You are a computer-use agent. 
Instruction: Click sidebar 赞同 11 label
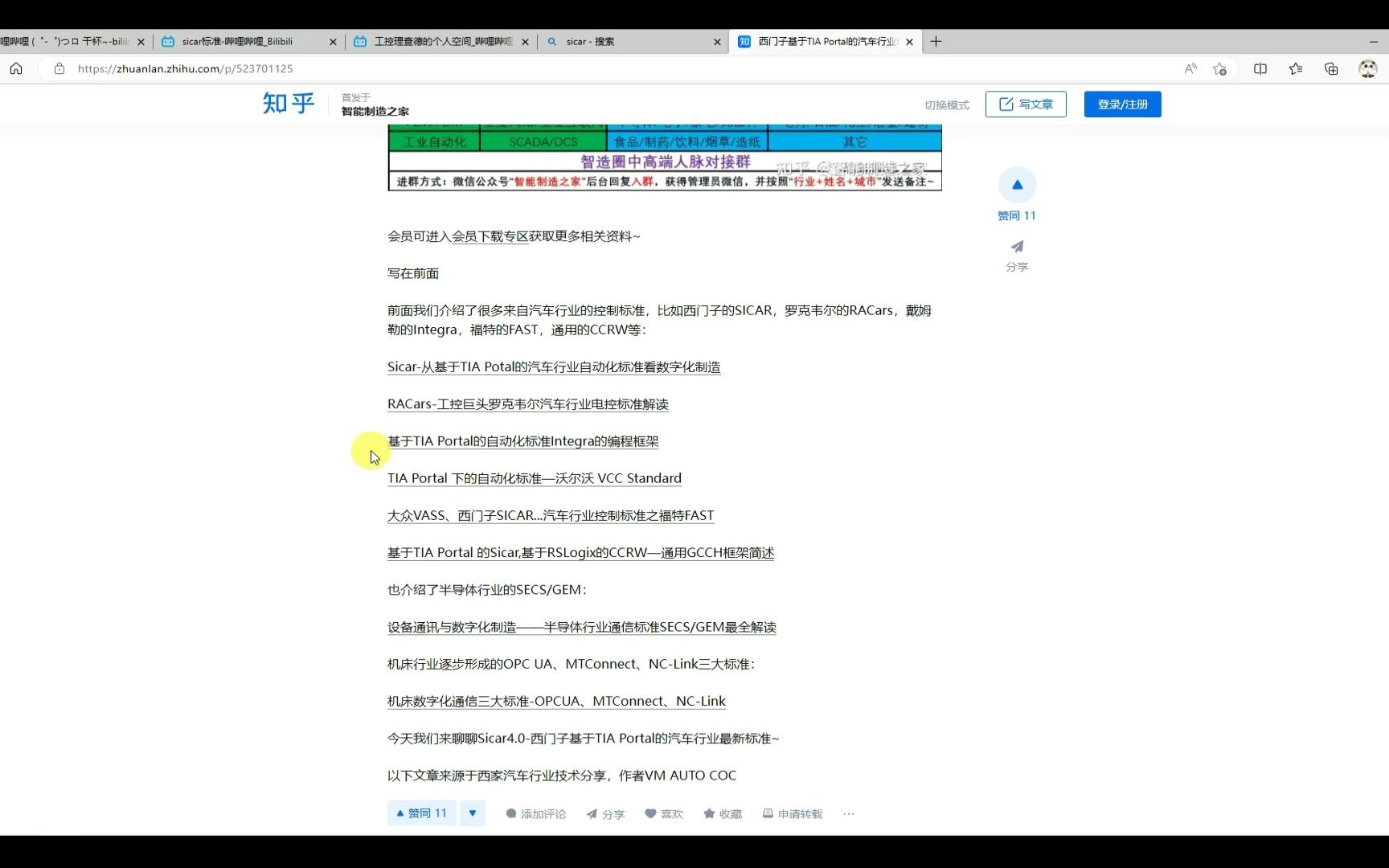1017,215
